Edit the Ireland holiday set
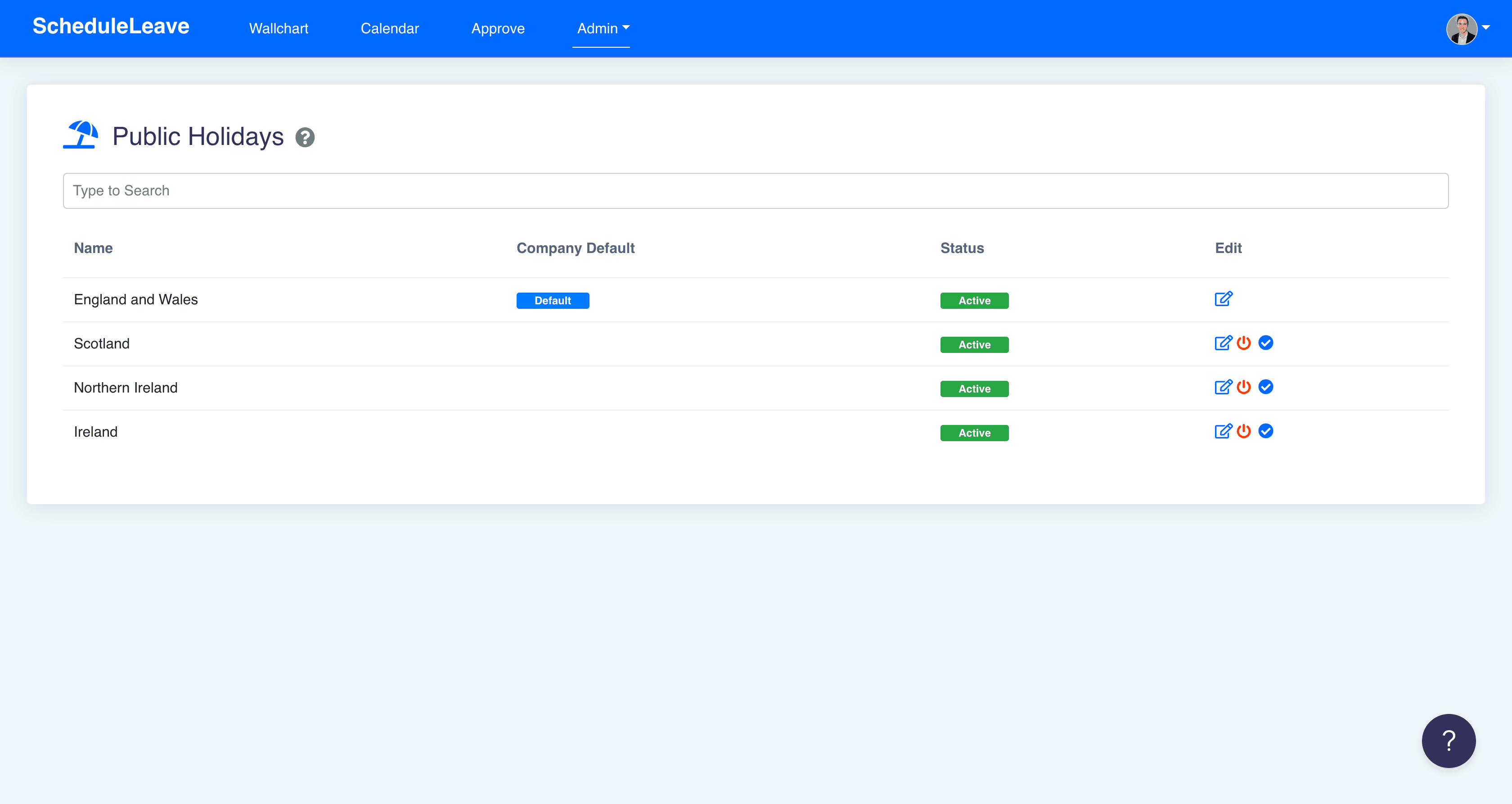This screenshot has height=804, width=1512. pyautogui.click(x=1223, y=431)
